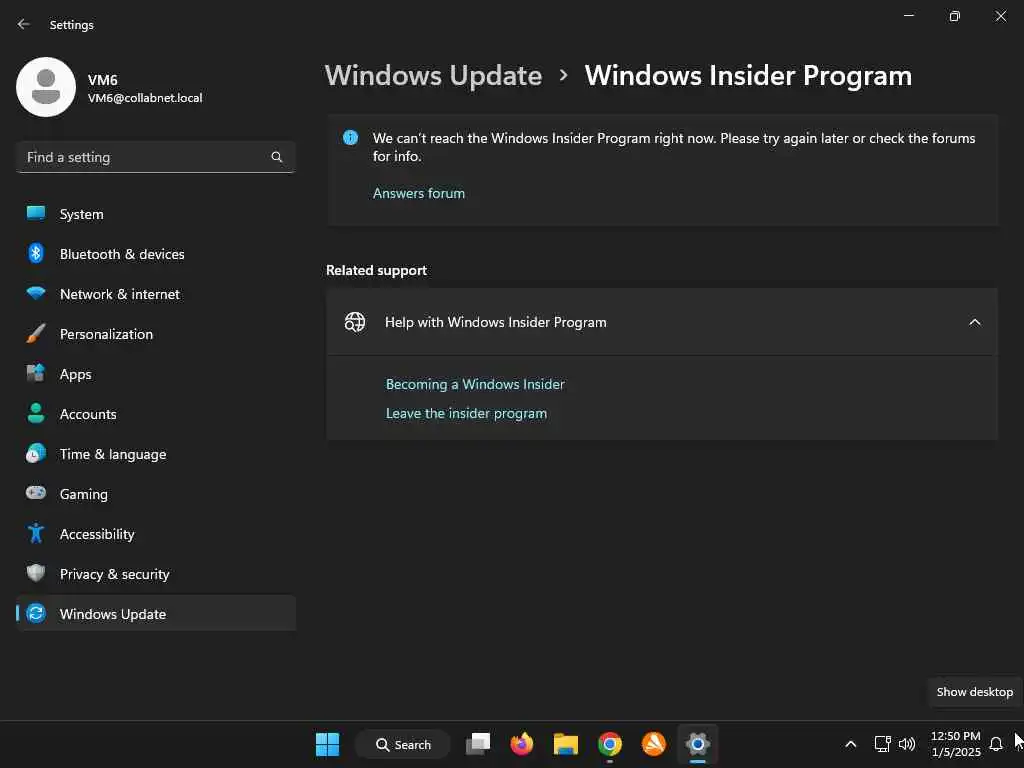Show hidden system tray icons
This screenshot has width=1024, height=768.
[x=850, y=744]
